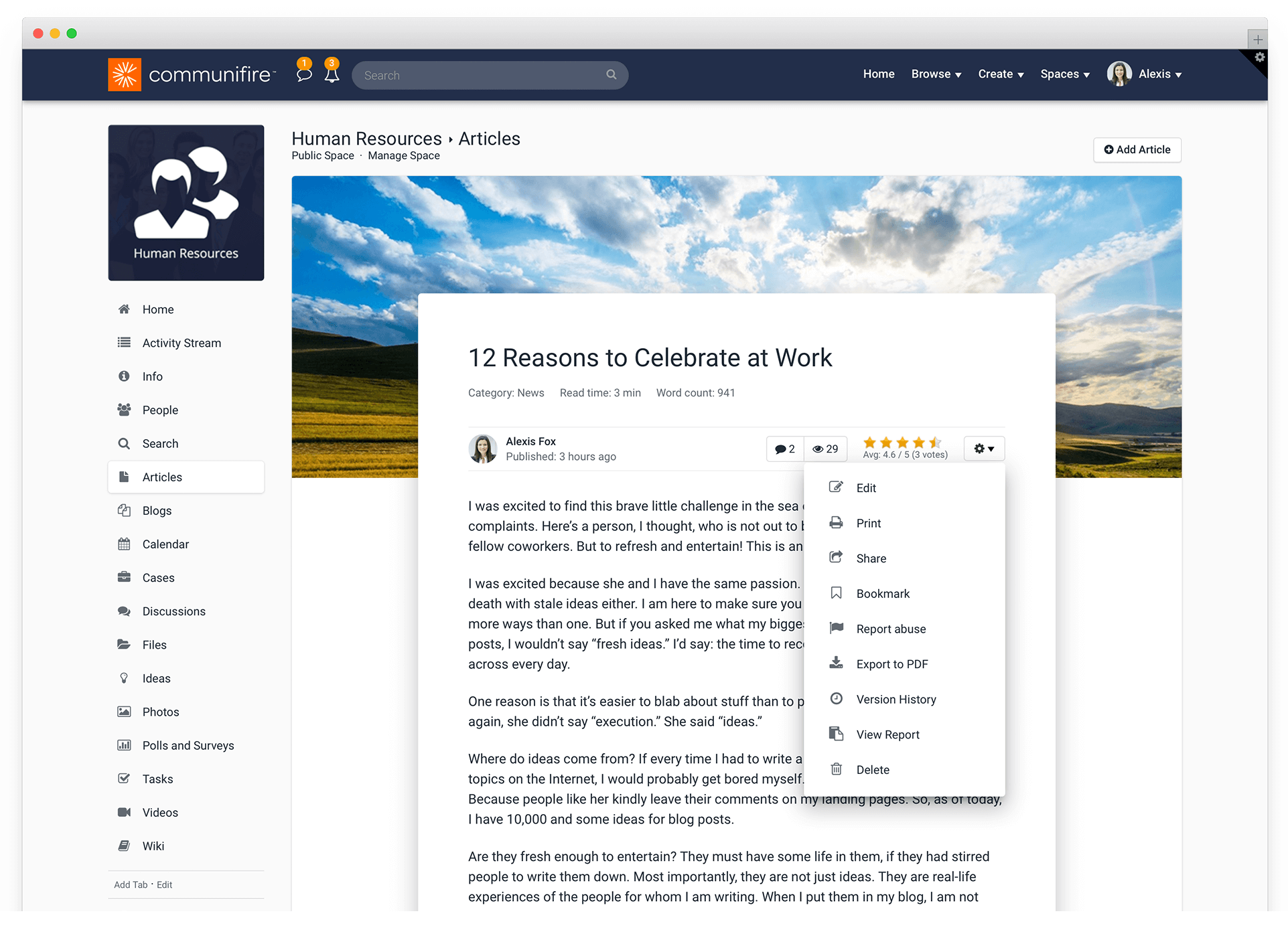Select Export to PDF from the menu
Viewport: 1288px width, 944px height.
(x=891, y=663)
